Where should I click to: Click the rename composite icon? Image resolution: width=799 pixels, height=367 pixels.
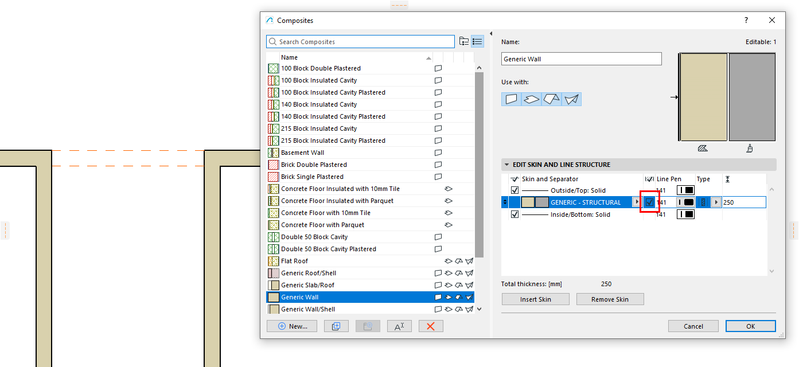pos(400,326)
